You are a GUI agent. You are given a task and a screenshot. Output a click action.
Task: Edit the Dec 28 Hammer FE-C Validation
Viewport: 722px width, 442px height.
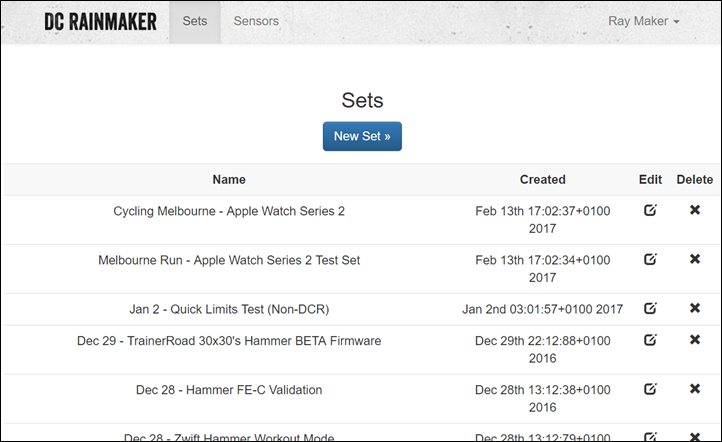[650, 390]
